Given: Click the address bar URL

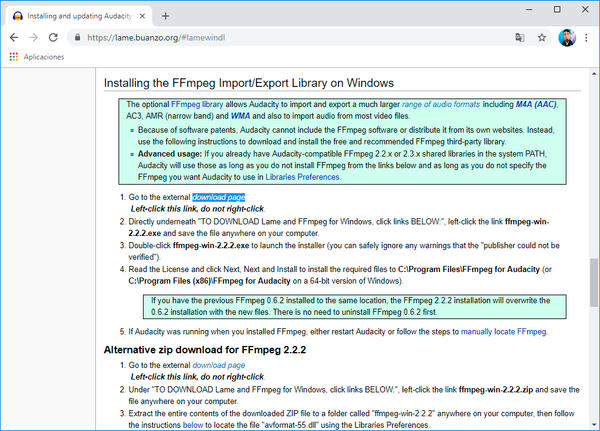Looking at the screenshot, I should tap(156, 38).
